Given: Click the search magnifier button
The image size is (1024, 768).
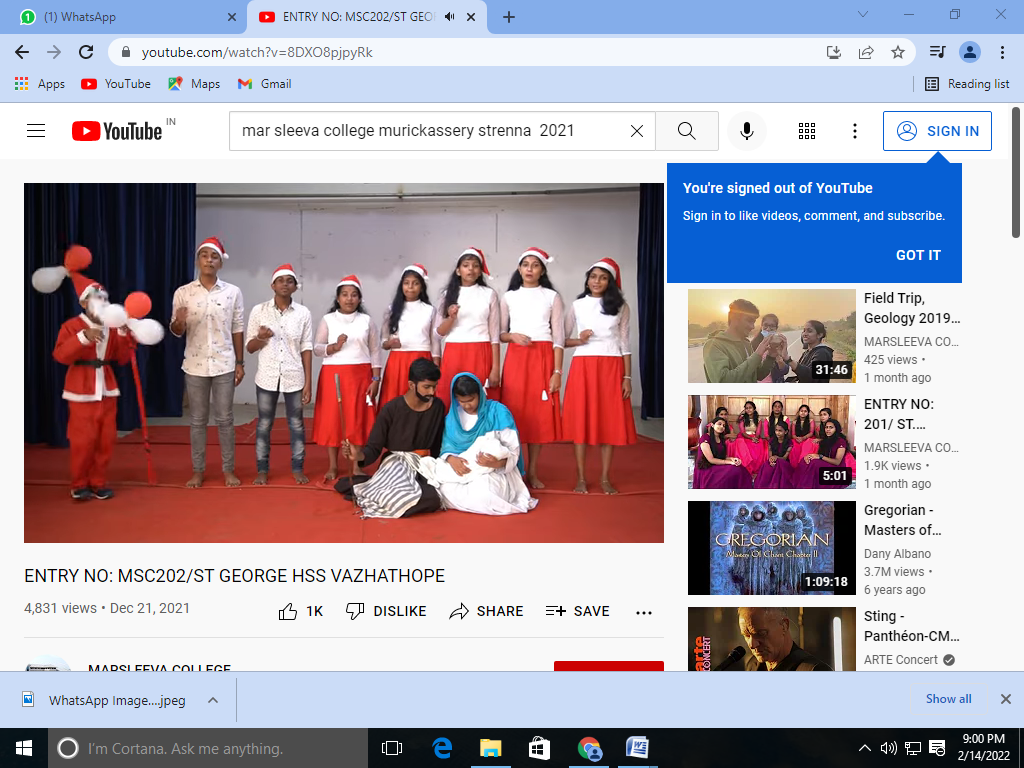Looking at the screenshot, I should tap(686, 131).
